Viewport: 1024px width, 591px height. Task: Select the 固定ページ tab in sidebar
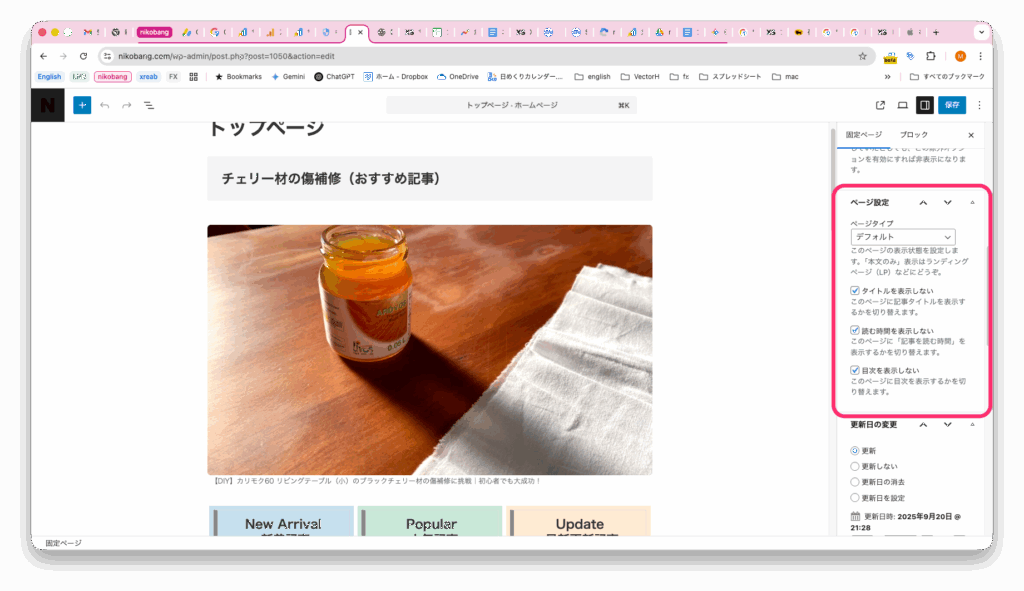(x=863, y=134)
